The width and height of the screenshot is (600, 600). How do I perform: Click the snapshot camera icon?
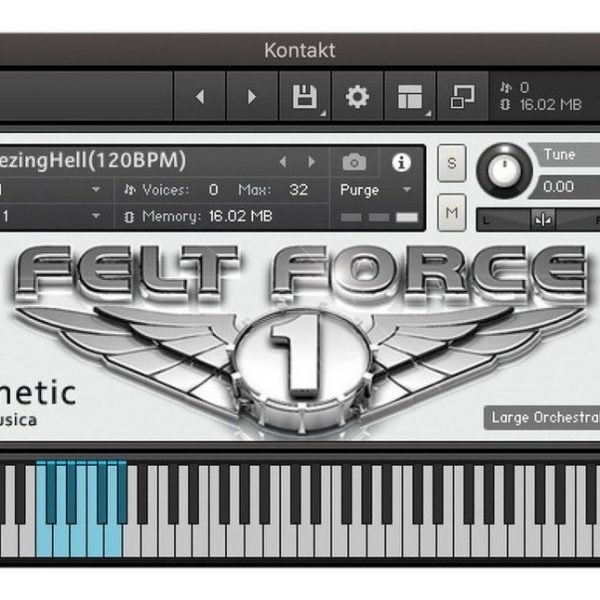pos(354,162)
